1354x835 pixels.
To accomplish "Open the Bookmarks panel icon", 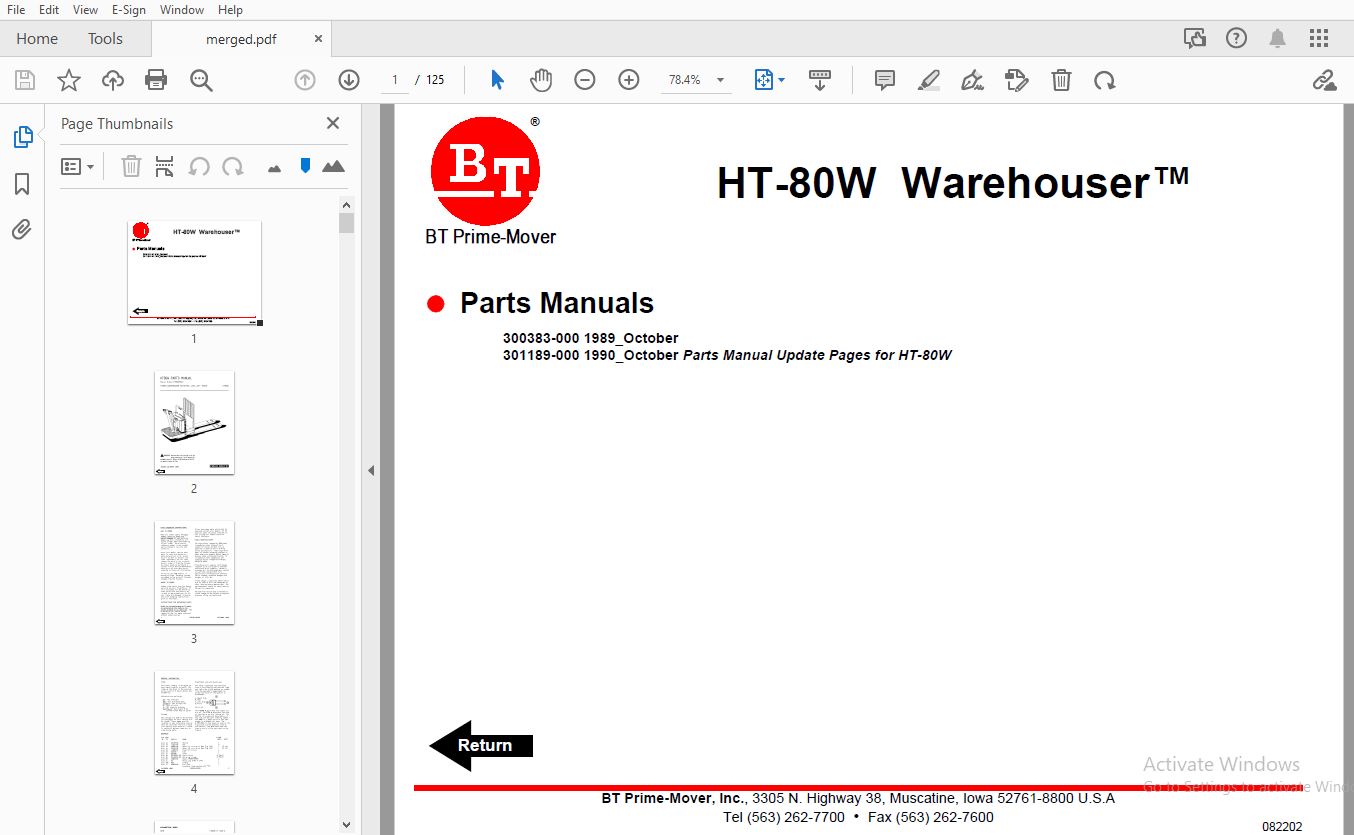I will point(22,184).
